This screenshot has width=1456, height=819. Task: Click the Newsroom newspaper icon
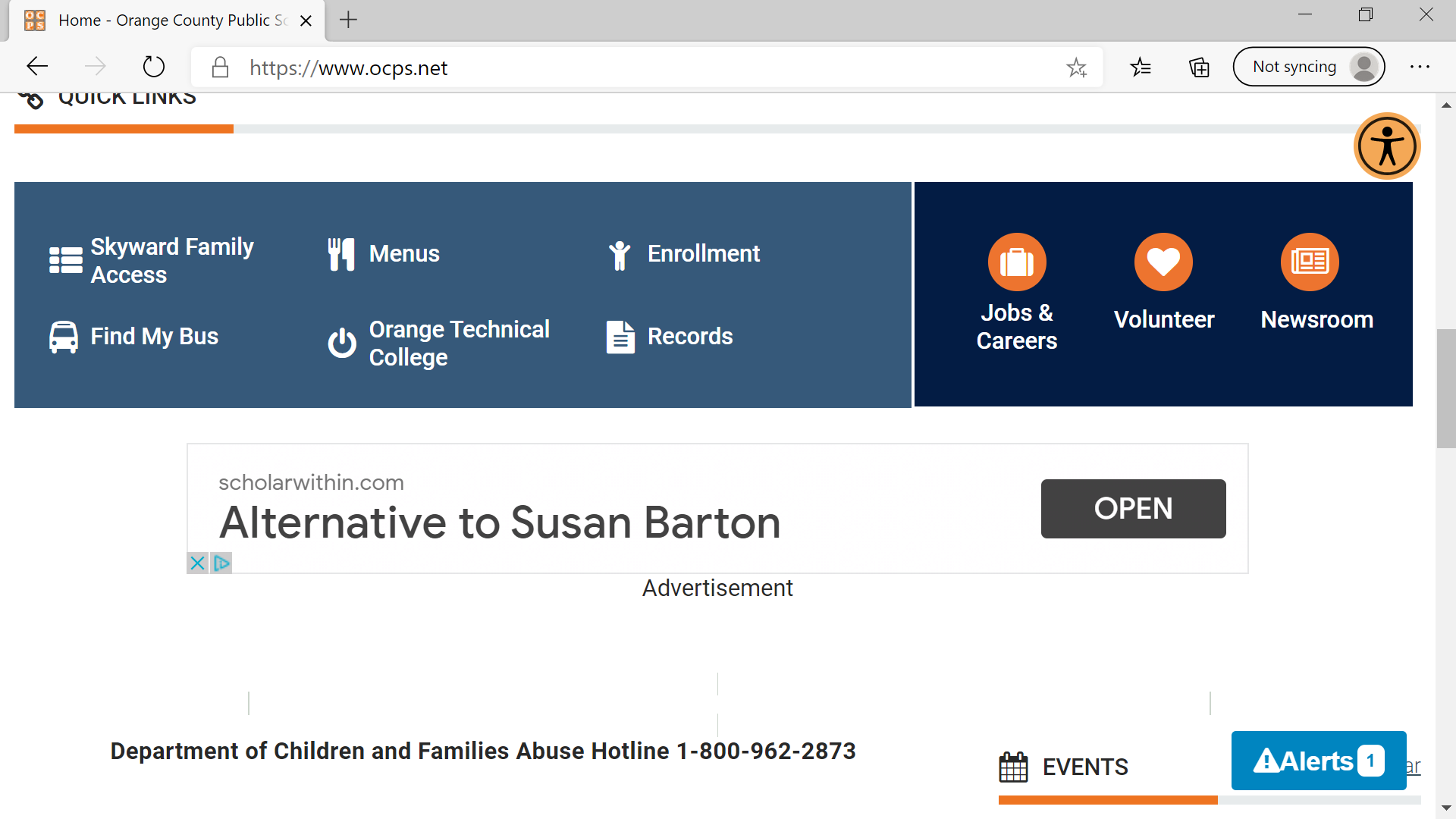[1310, 262]
